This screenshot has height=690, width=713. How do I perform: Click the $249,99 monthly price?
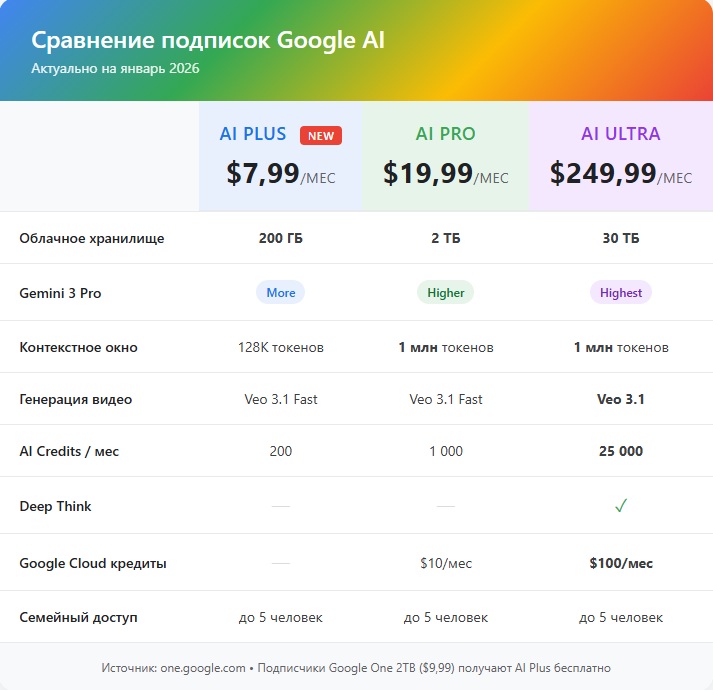point(603,174)
